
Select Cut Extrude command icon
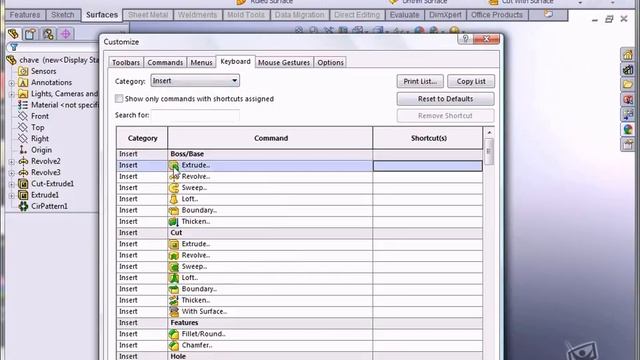[174, 244]
